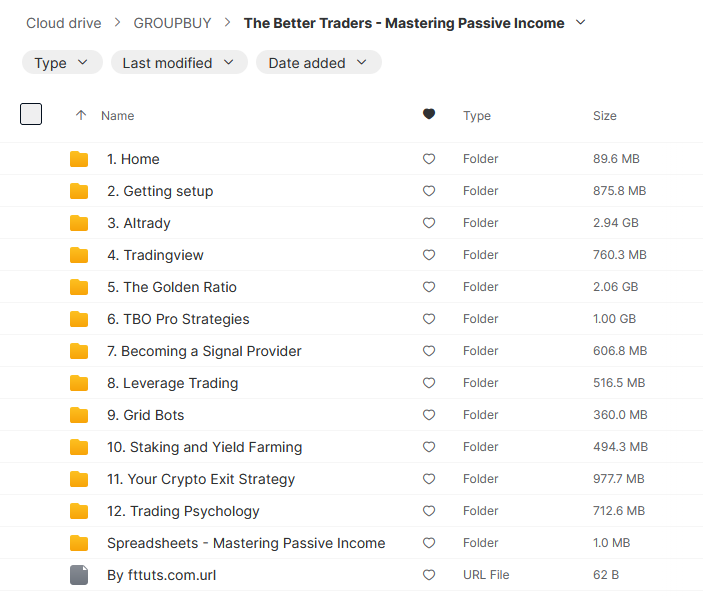The height and width of the screenshot is (596, 703).
Task: Tick the select-all checkbox in the header
Action: click(31, 114)
